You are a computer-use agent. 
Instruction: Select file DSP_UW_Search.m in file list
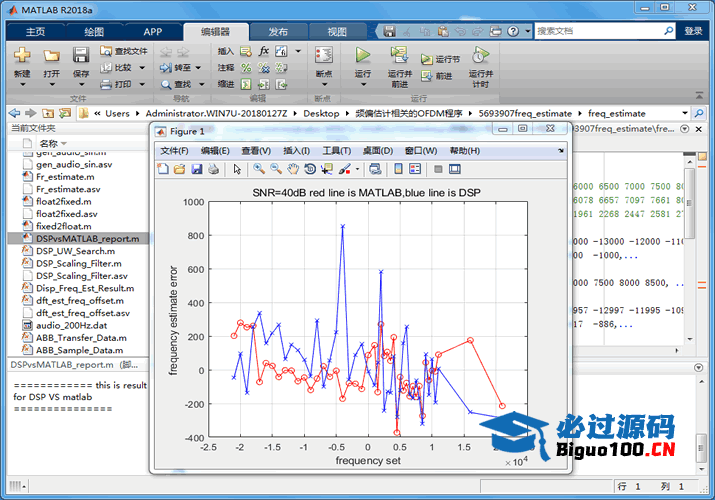pos(76,251)
